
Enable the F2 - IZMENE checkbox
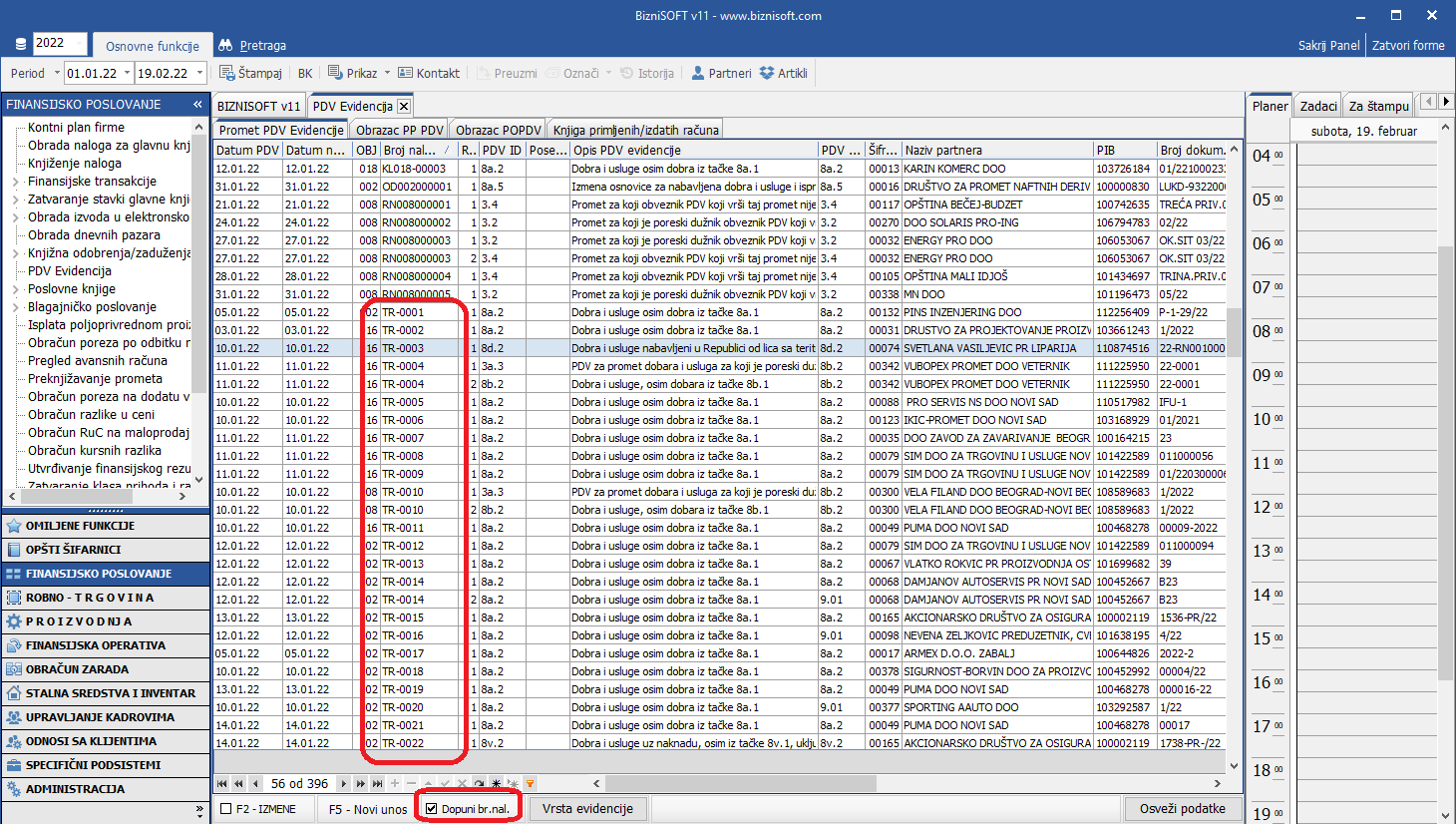coord(226,809)
